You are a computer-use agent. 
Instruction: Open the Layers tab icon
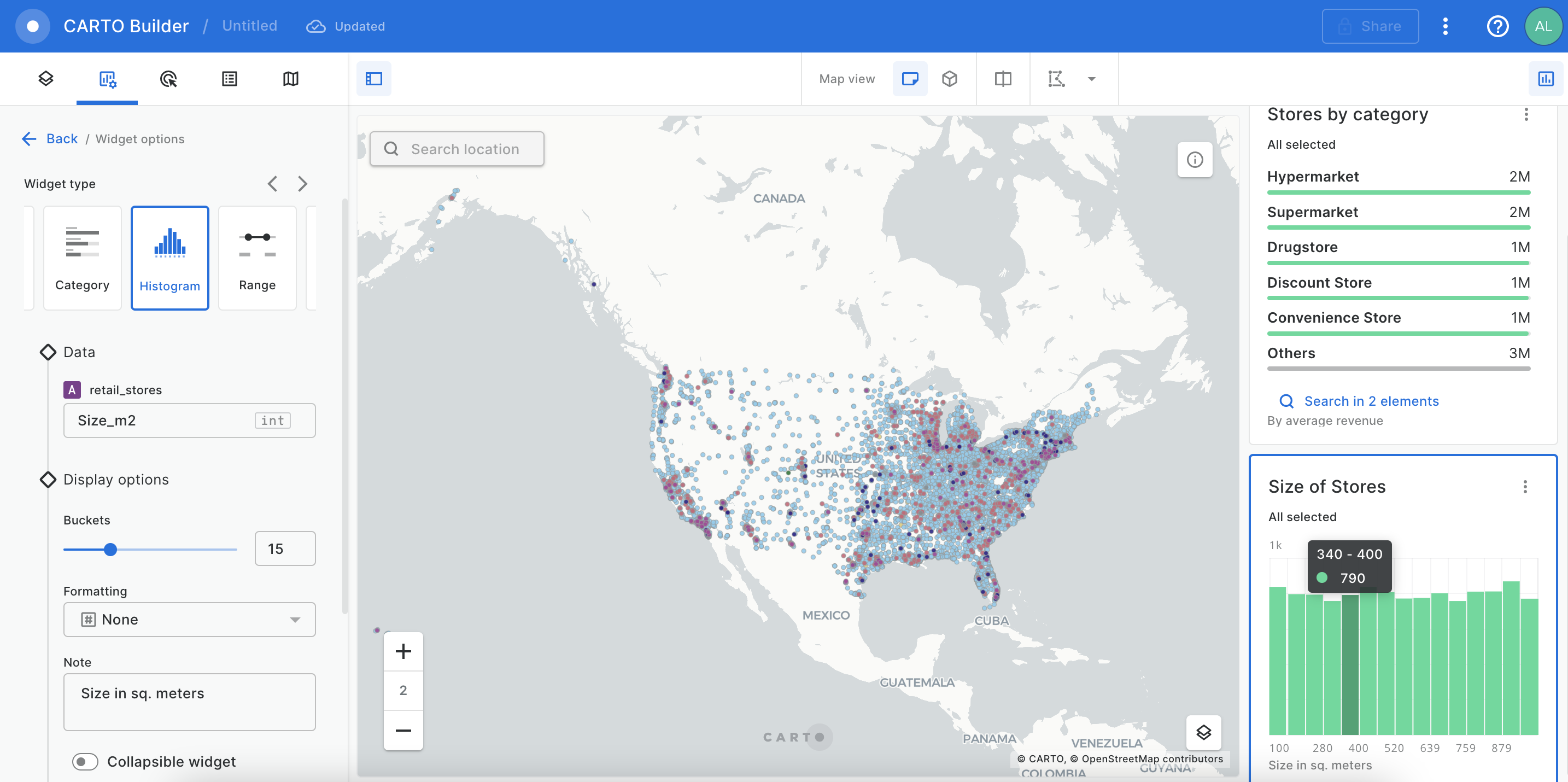(46, 79)
